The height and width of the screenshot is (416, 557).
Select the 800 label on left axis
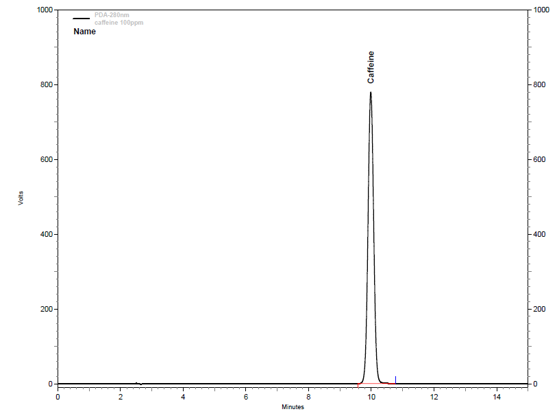tap(47, 85)
